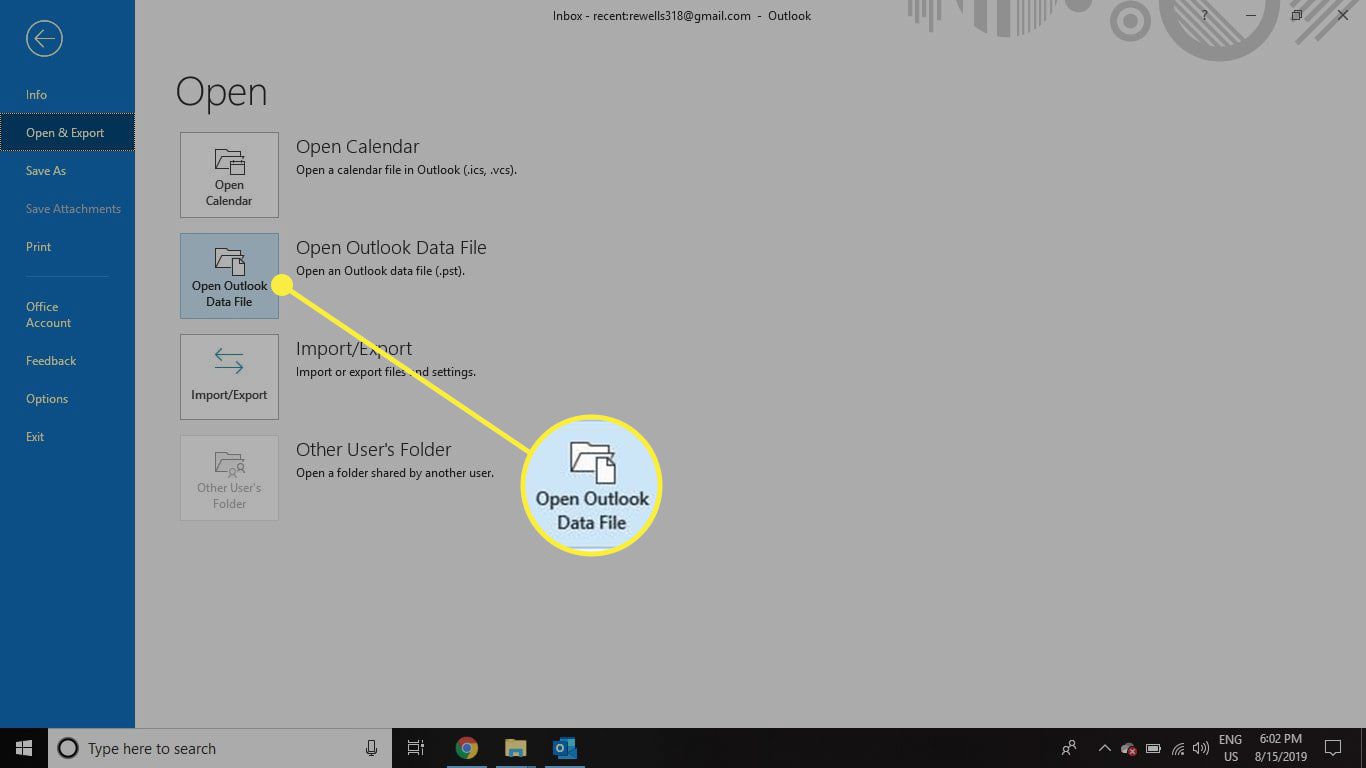Click the battery icon in tray
The height and width of the screenshot is (768, 1366).
(1153, 748)
